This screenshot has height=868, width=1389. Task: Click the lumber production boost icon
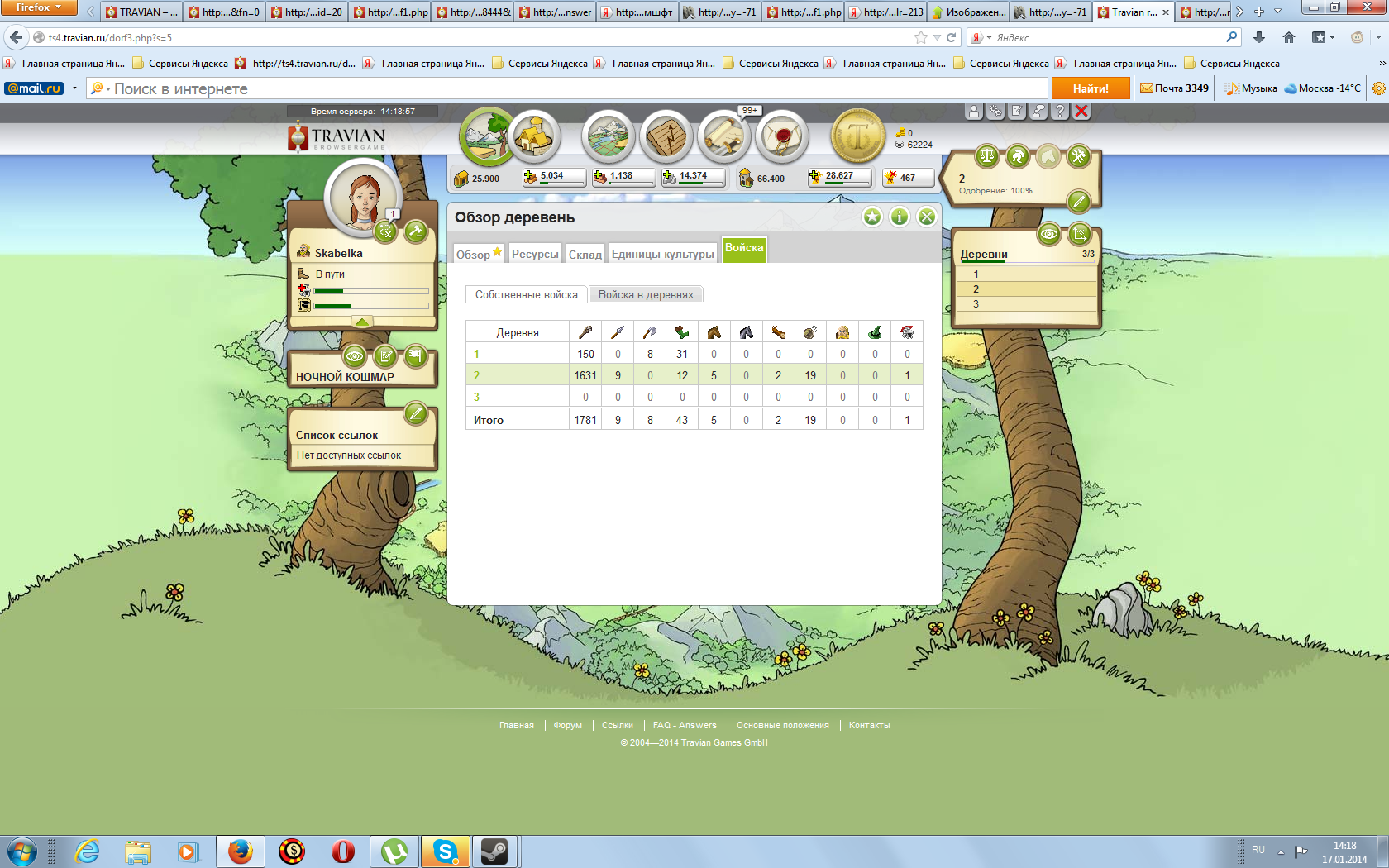530,177
